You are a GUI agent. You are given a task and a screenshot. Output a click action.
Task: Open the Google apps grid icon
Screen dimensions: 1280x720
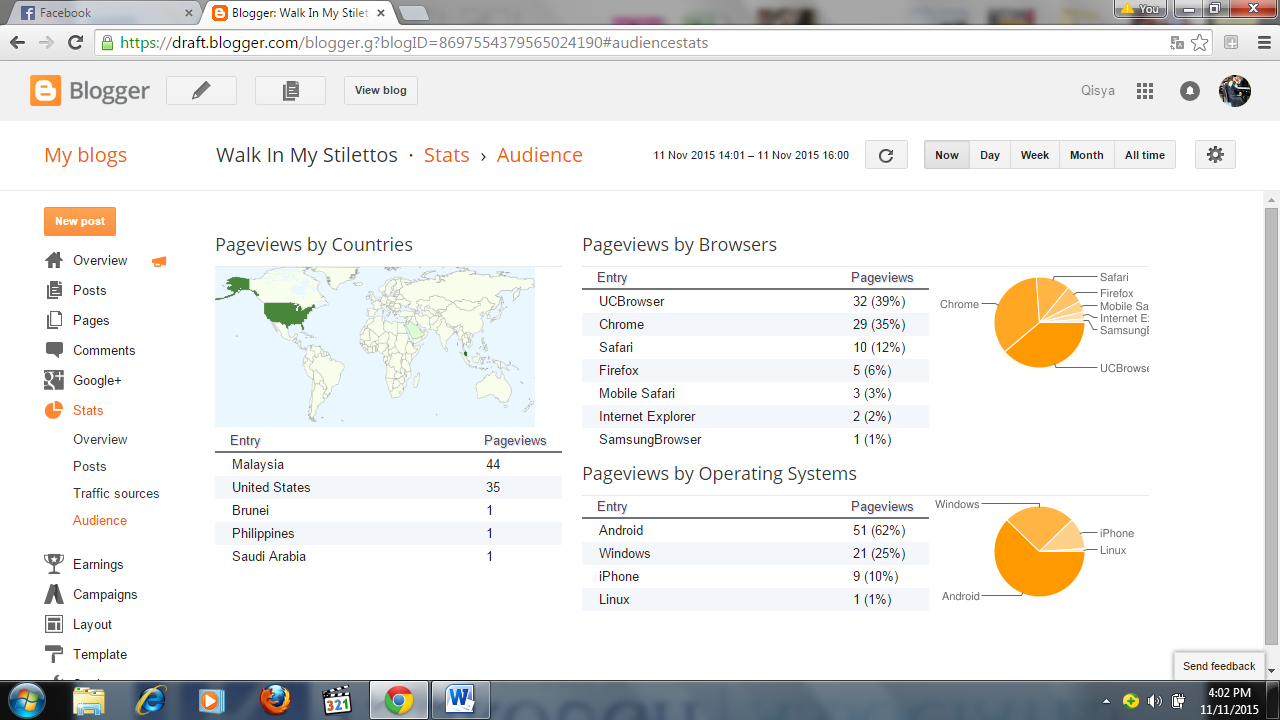pyautogui.click(x=1145, y=91)
